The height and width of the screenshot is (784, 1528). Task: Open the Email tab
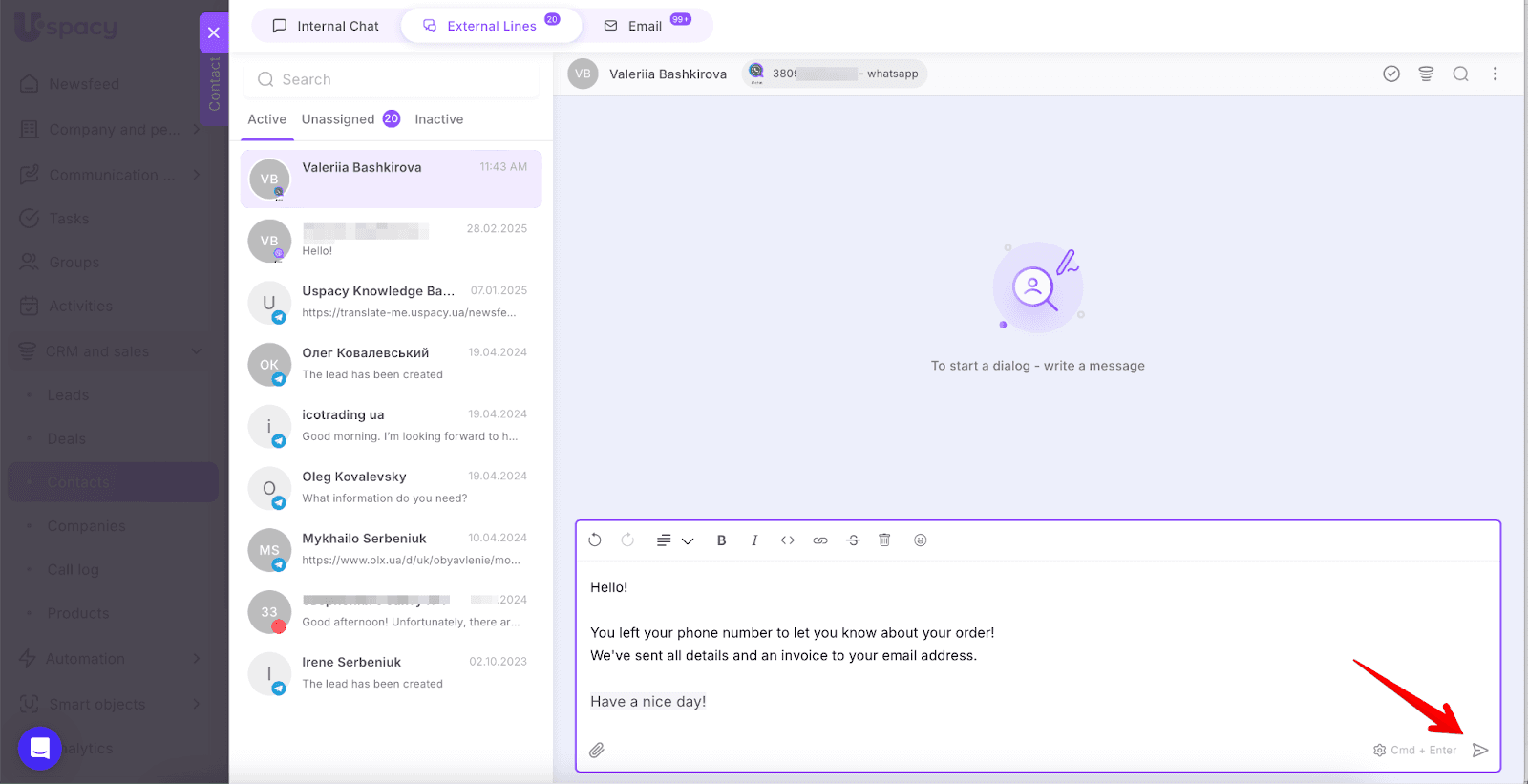[645, 26]
